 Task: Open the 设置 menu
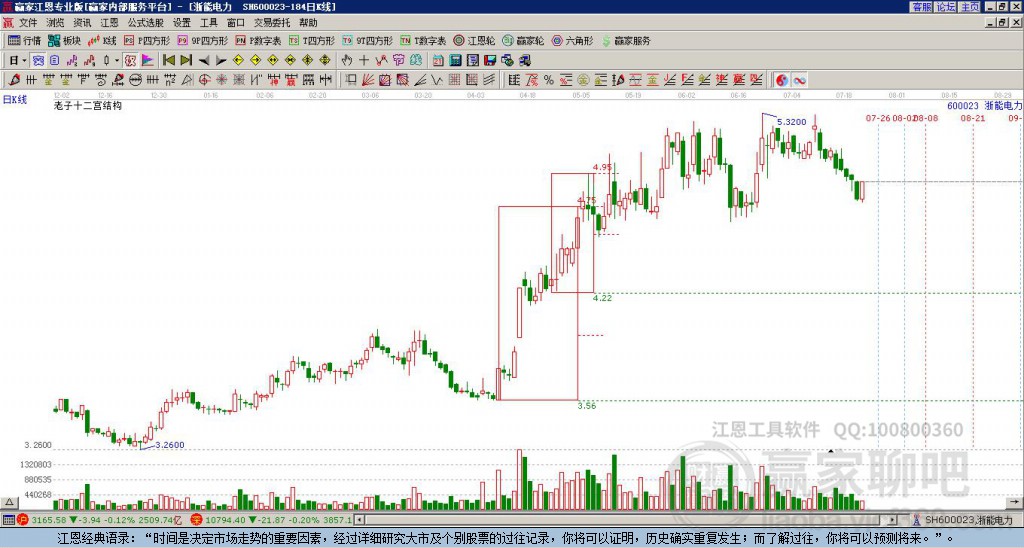click(x=182, y=23)
